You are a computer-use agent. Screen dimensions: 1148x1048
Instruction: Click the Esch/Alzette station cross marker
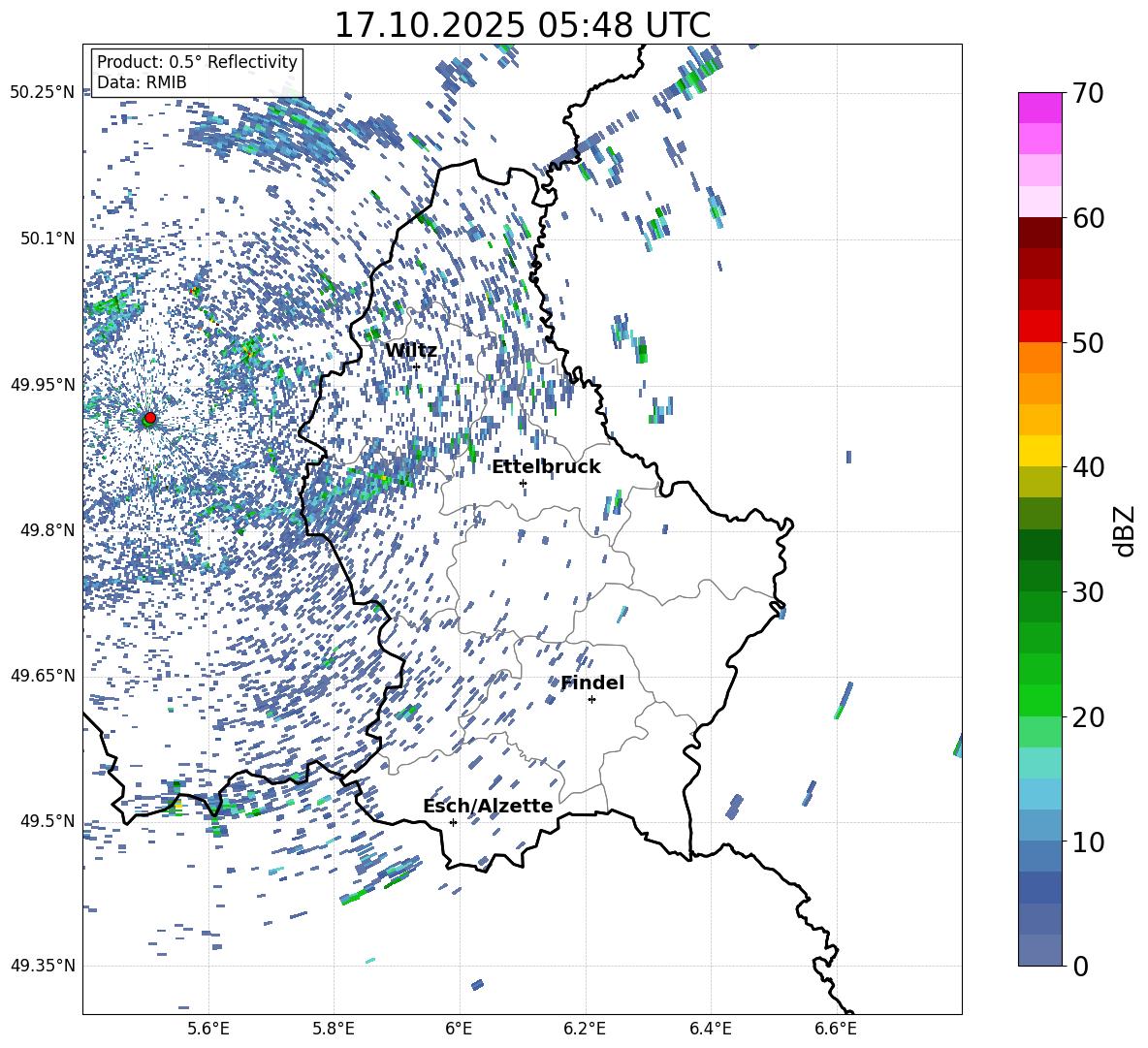point(453,822)
